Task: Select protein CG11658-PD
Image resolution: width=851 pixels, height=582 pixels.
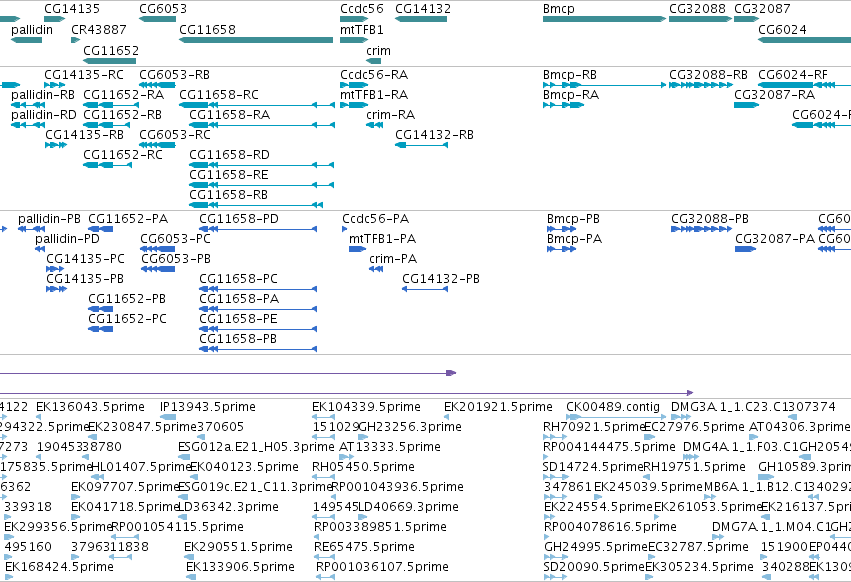Action: click(258, 229)
